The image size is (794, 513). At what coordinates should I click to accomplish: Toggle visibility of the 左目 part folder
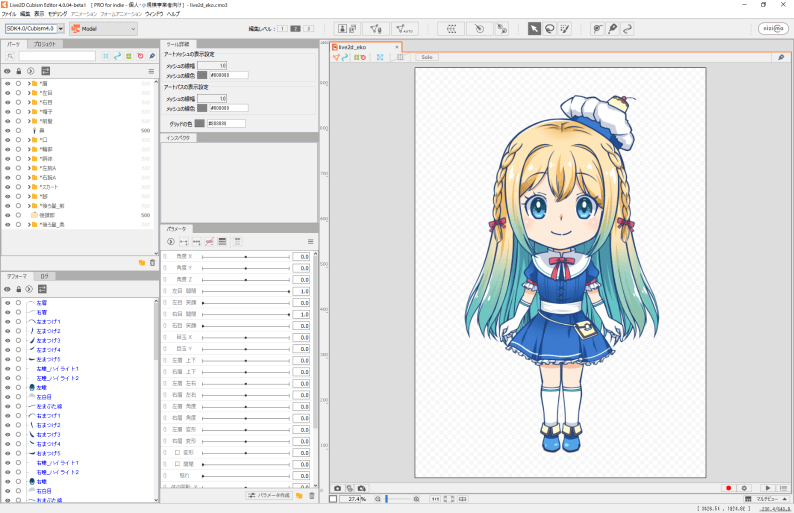8,93
